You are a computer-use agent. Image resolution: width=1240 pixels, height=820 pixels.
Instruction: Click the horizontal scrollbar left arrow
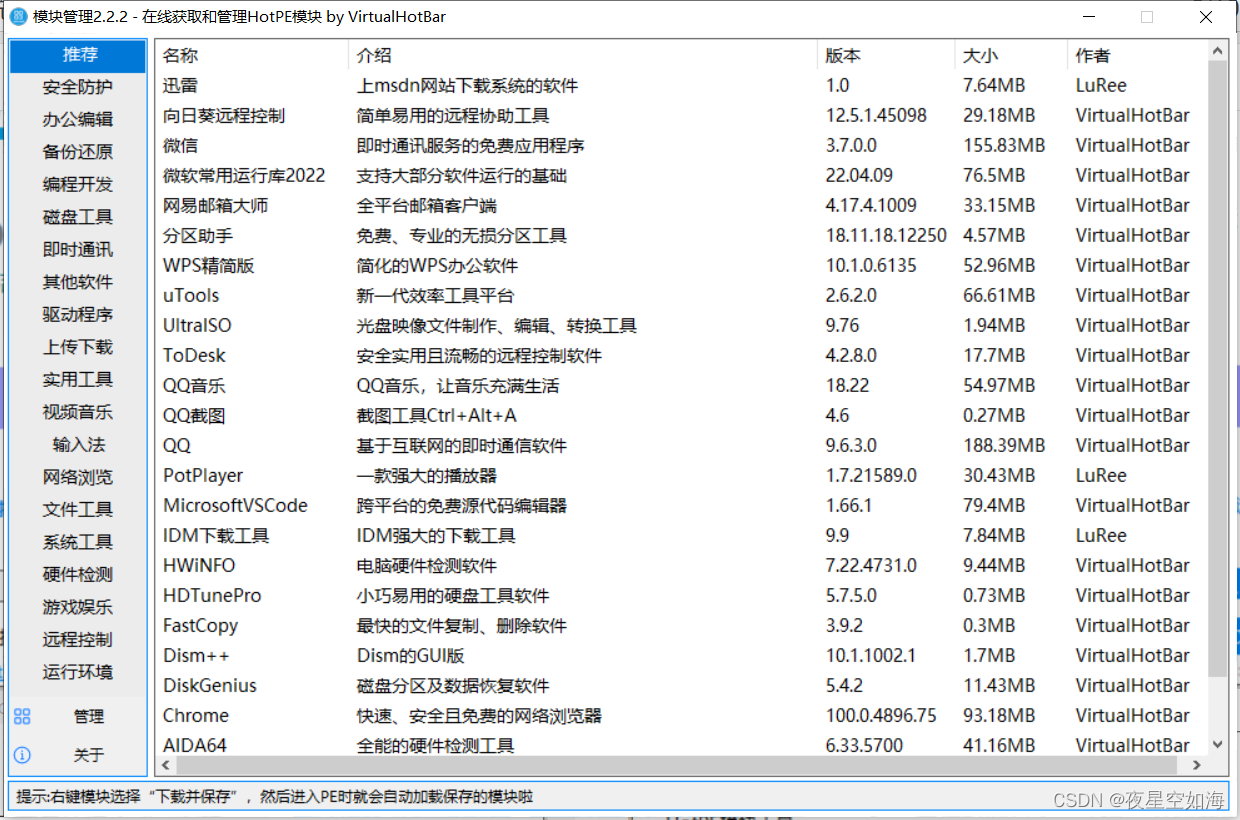tap(165, 764)
